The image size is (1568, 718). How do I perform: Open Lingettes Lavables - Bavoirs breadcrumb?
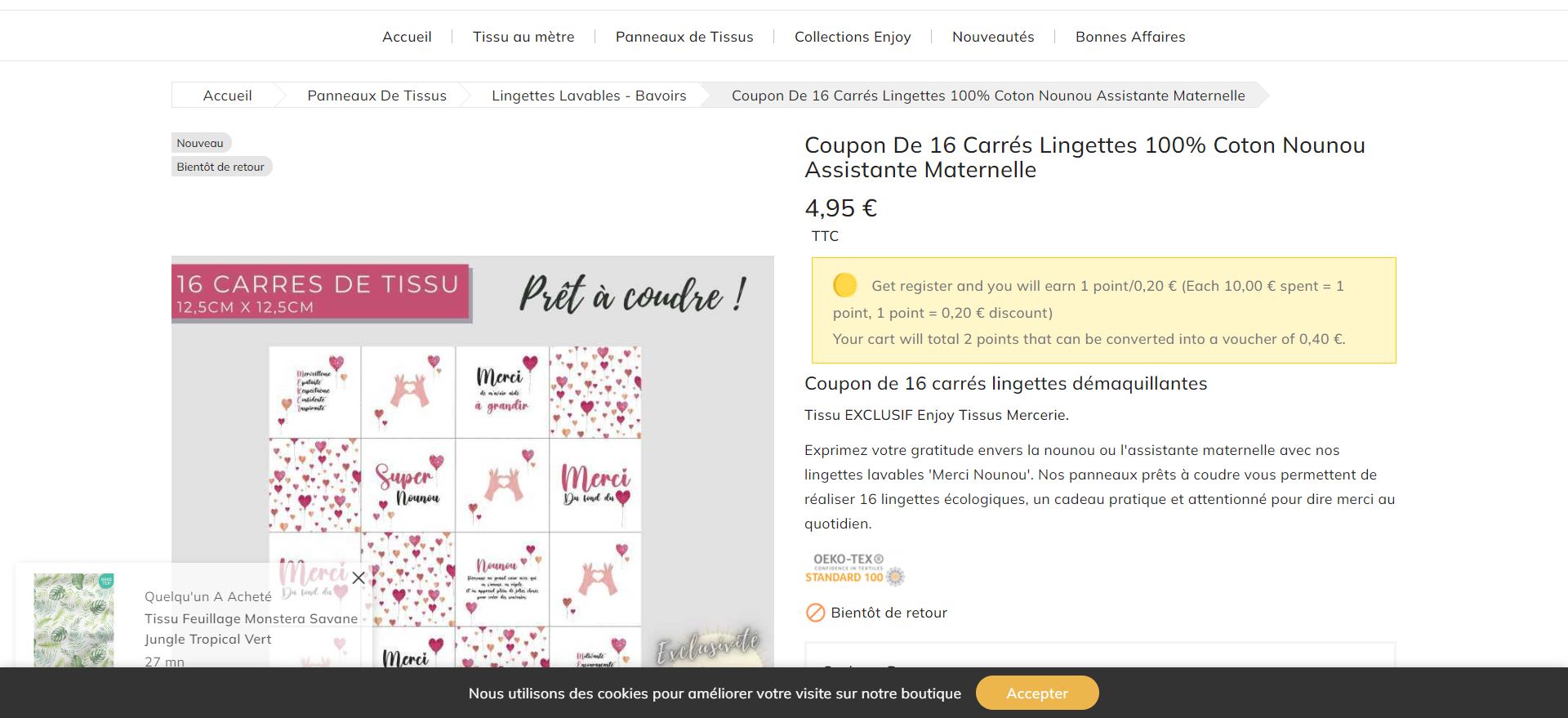(589, 96)
